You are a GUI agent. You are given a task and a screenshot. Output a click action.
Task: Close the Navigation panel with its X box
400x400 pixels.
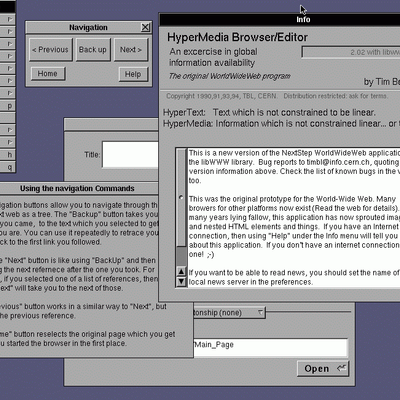145,27
